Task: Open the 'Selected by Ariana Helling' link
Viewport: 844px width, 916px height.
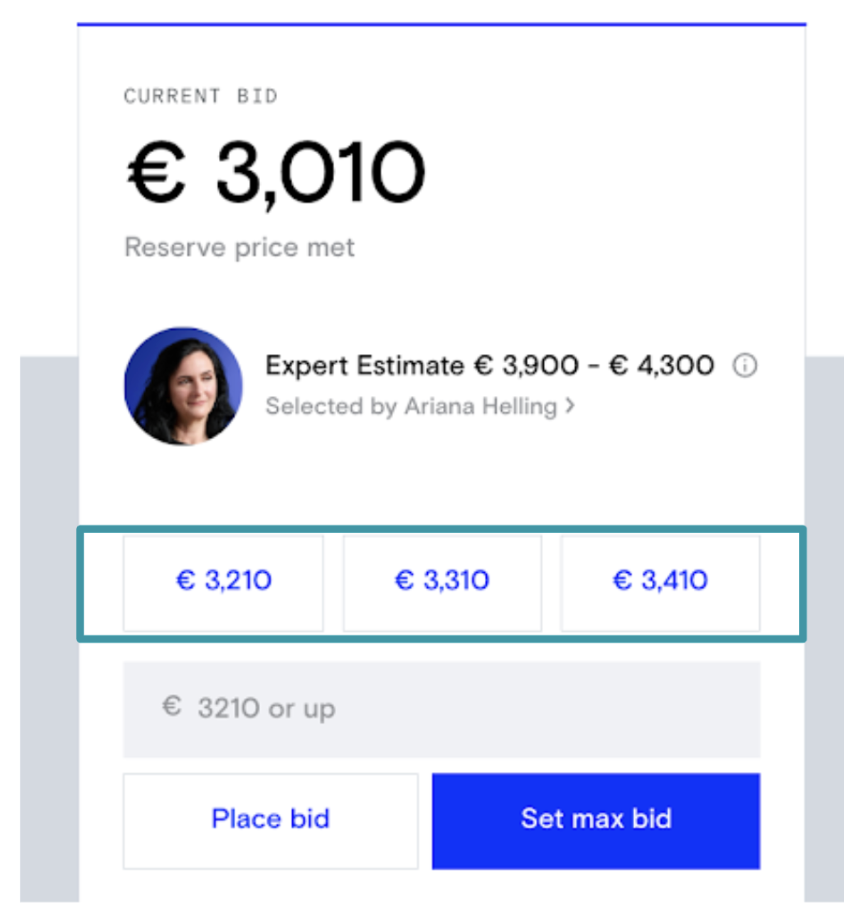Action: click(x=410, y=407)
